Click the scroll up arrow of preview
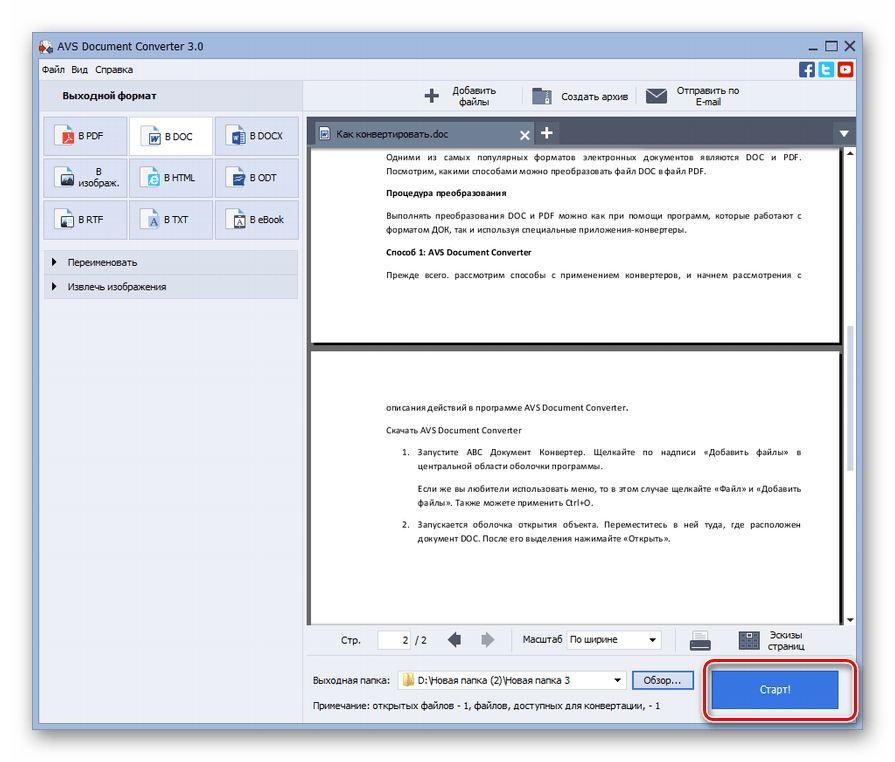The image size is (895, 762). (850, 154)
